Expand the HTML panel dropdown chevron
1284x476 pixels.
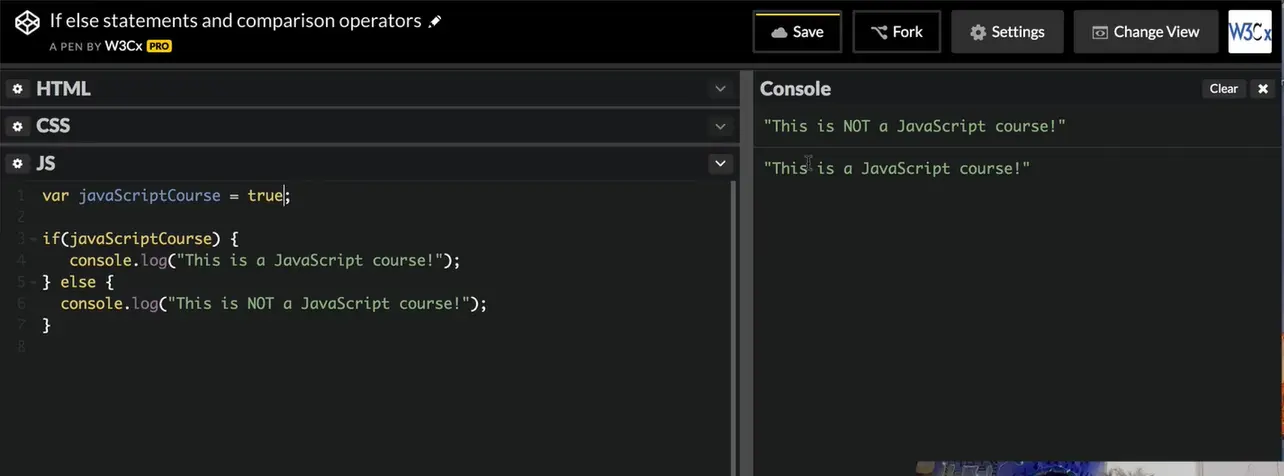(x=720, y=89)
